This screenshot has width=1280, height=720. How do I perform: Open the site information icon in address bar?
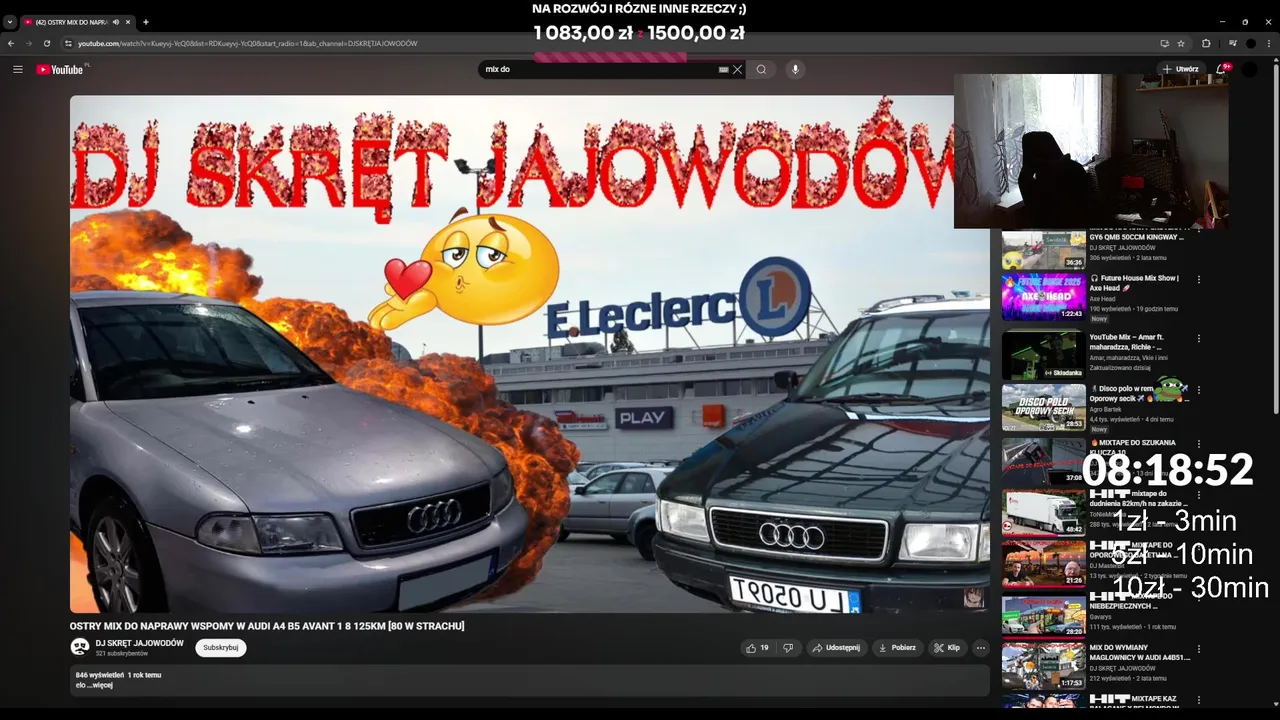pos(68,43)
